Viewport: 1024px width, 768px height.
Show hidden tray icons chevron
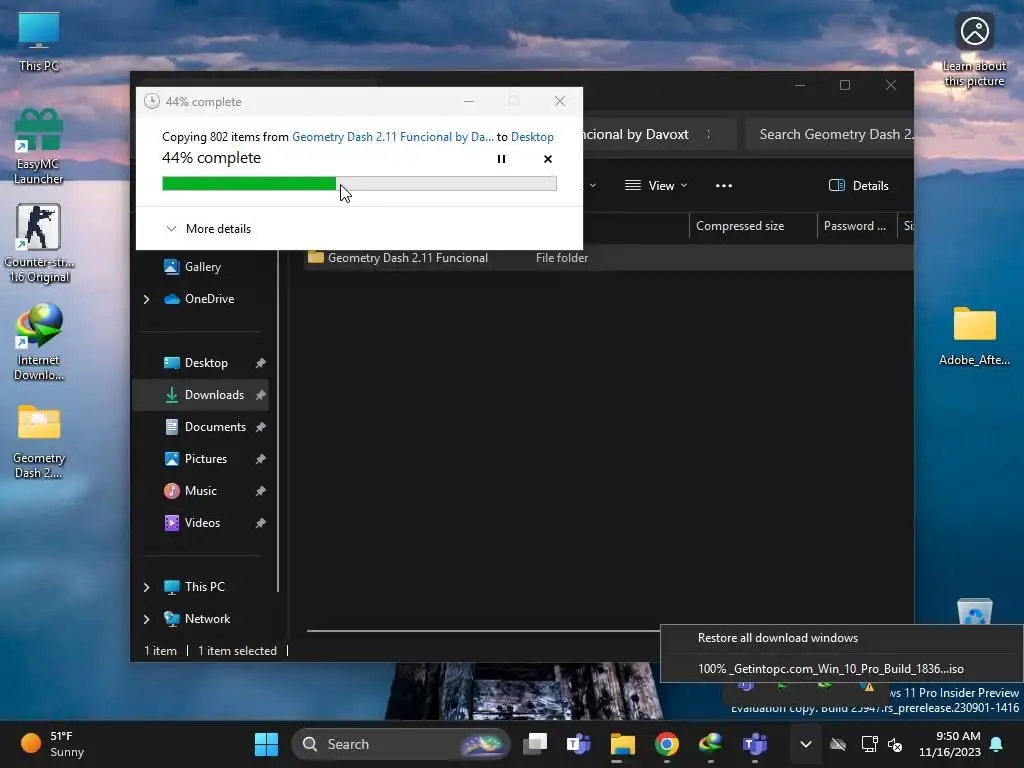806,744
